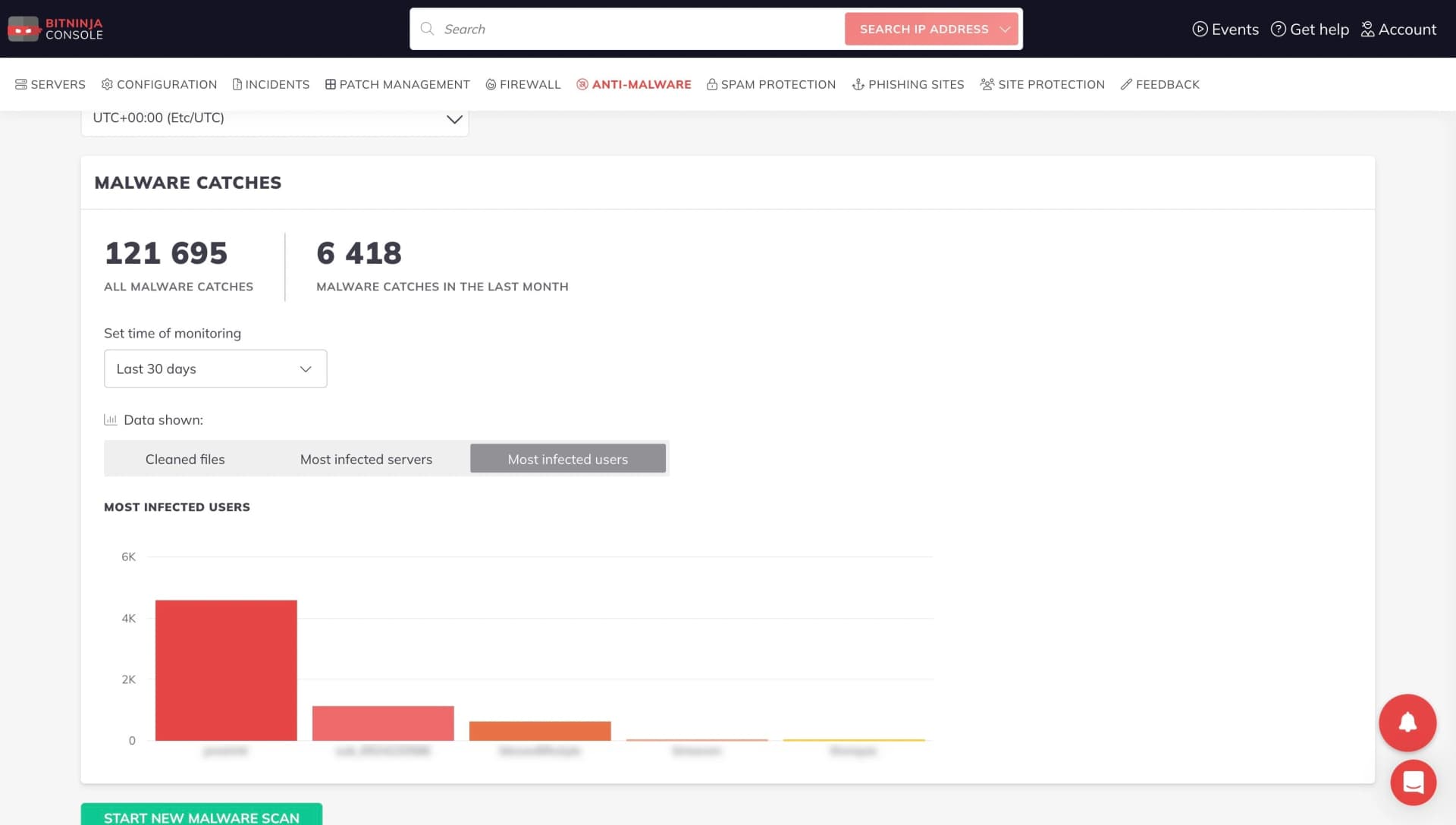The width and height of the screenshot is (1456, 825).
Task: Click the Phishing Sites hook icon
Action: (x=858, y=84)
